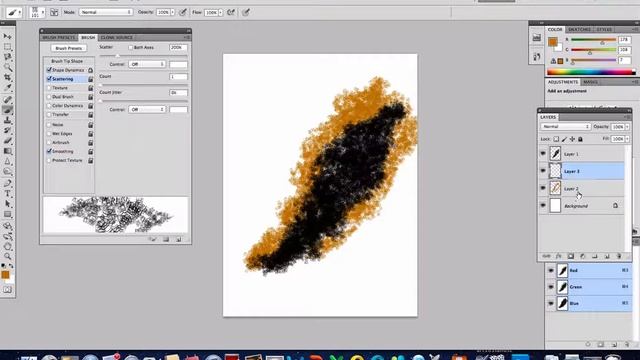The image size is (640, 360).
Task: Select the Pen tool
Action: [x=7, y=183]
